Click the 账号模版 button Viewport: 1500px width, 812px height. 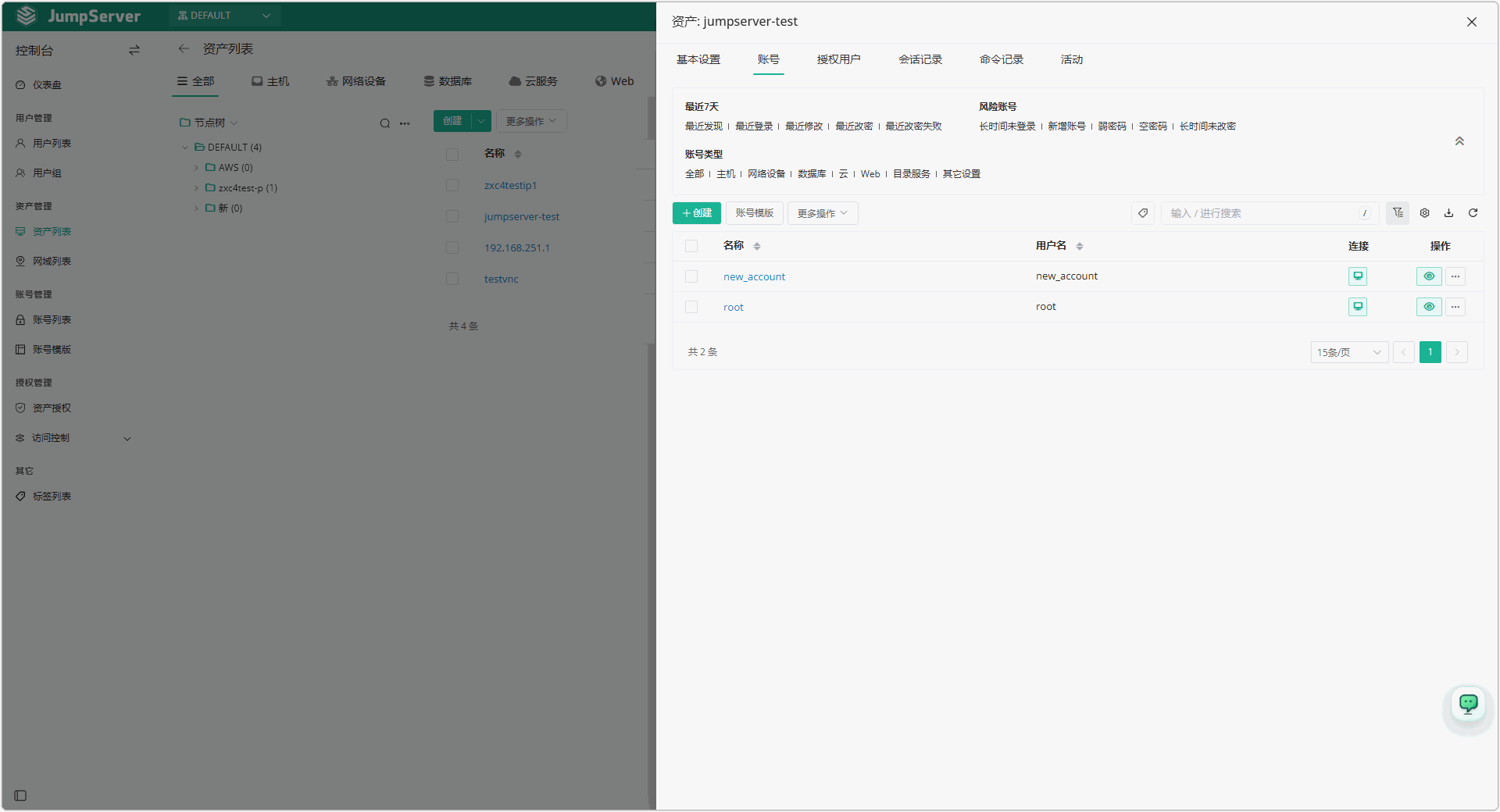tap(754, 213)
